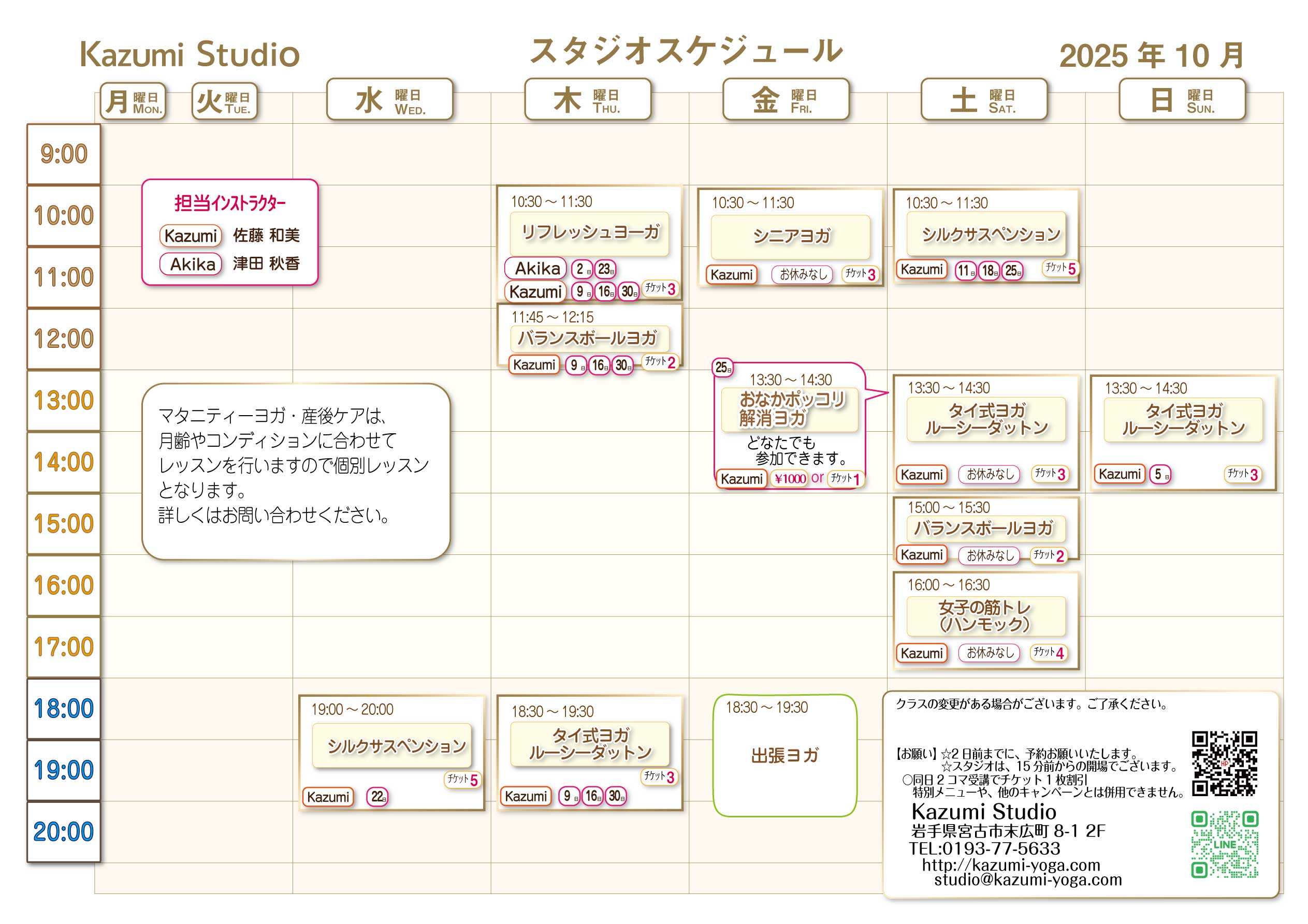Click the 5日 date badge on Sunday class
The height and width of the screenshot is (924, 1308).
point(1160,475)
